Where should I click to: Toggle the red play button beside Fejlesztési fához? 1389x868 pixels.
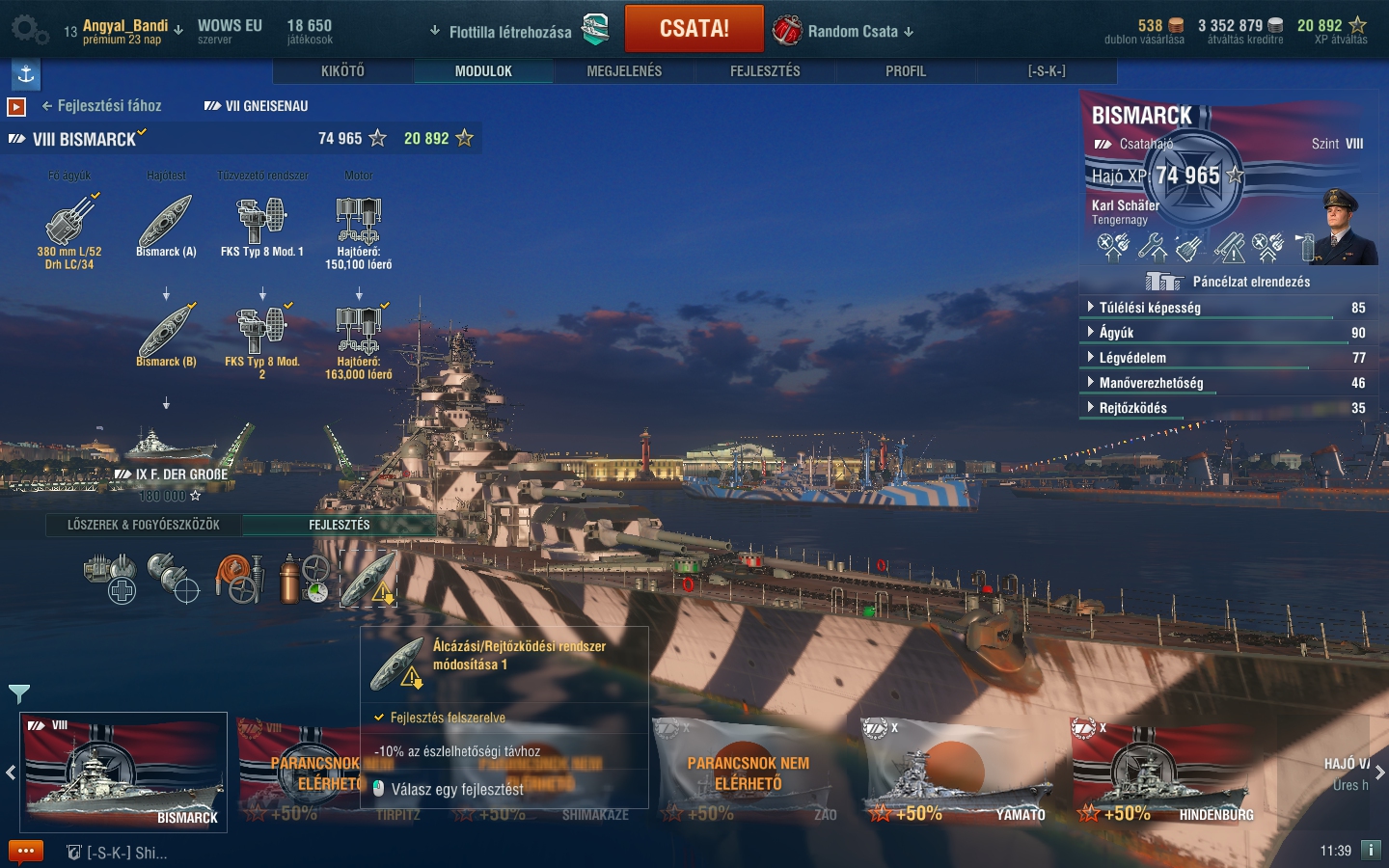(16, 106)
